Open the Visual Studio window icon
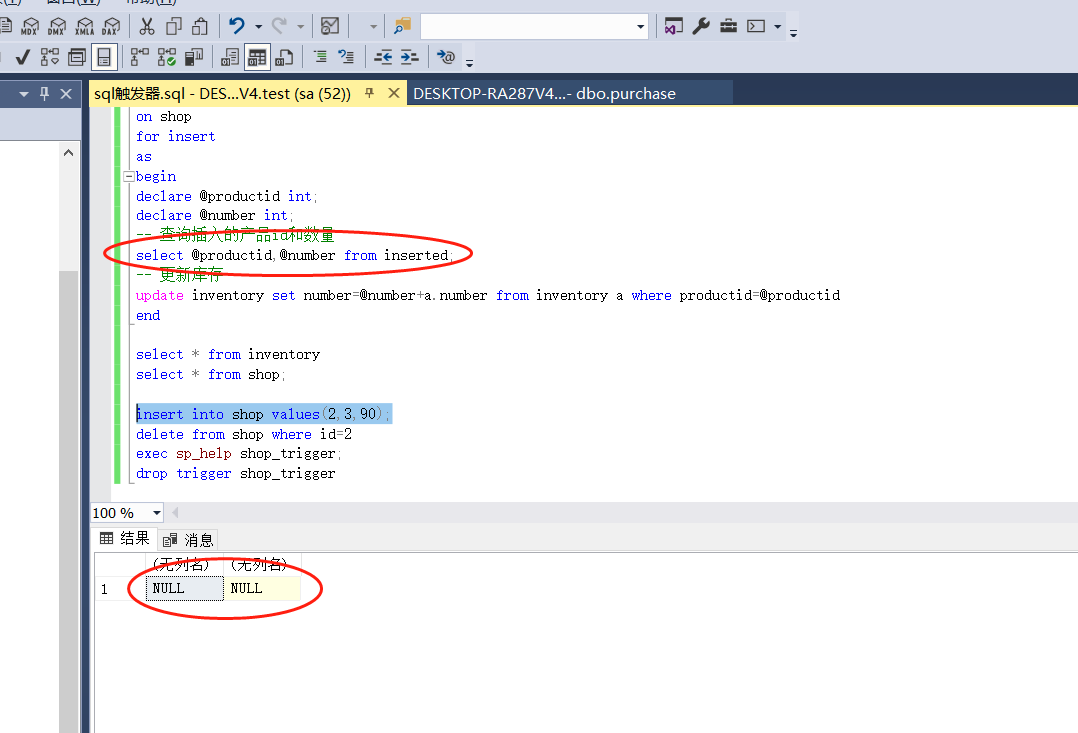 [x=674, y=27]
